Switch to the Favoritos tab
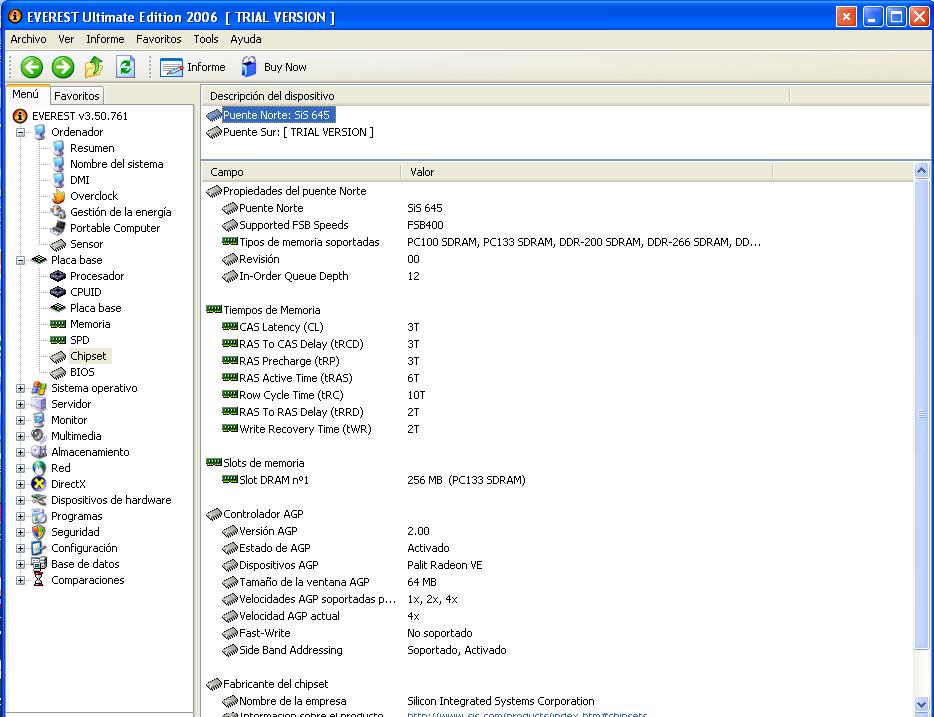The width and height of the screenshot is (934, 717). pos(77,96)
